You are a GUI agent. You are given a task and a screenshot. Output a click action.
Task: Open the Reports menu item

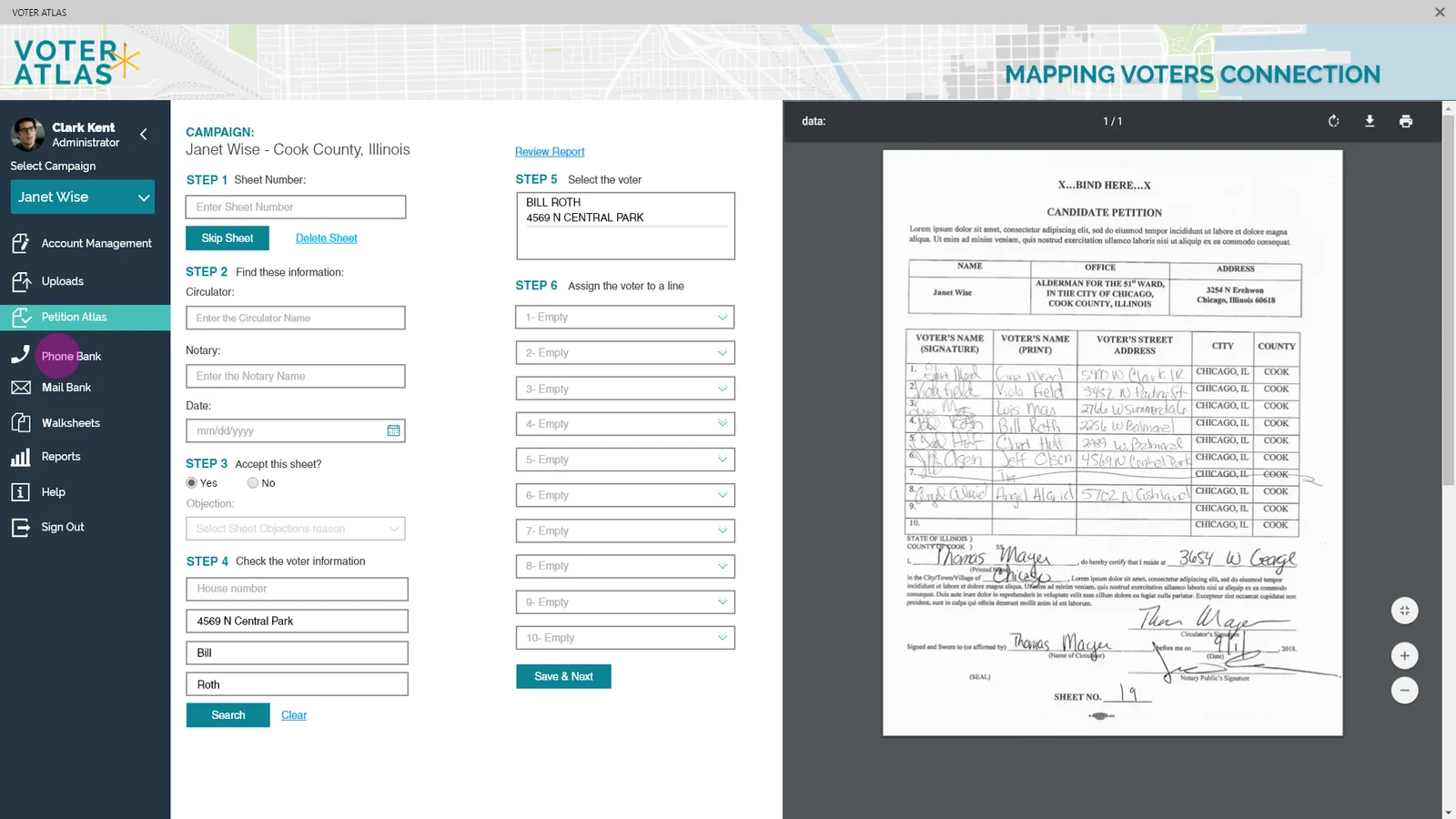pyautogui.click(x=61, y=457)
